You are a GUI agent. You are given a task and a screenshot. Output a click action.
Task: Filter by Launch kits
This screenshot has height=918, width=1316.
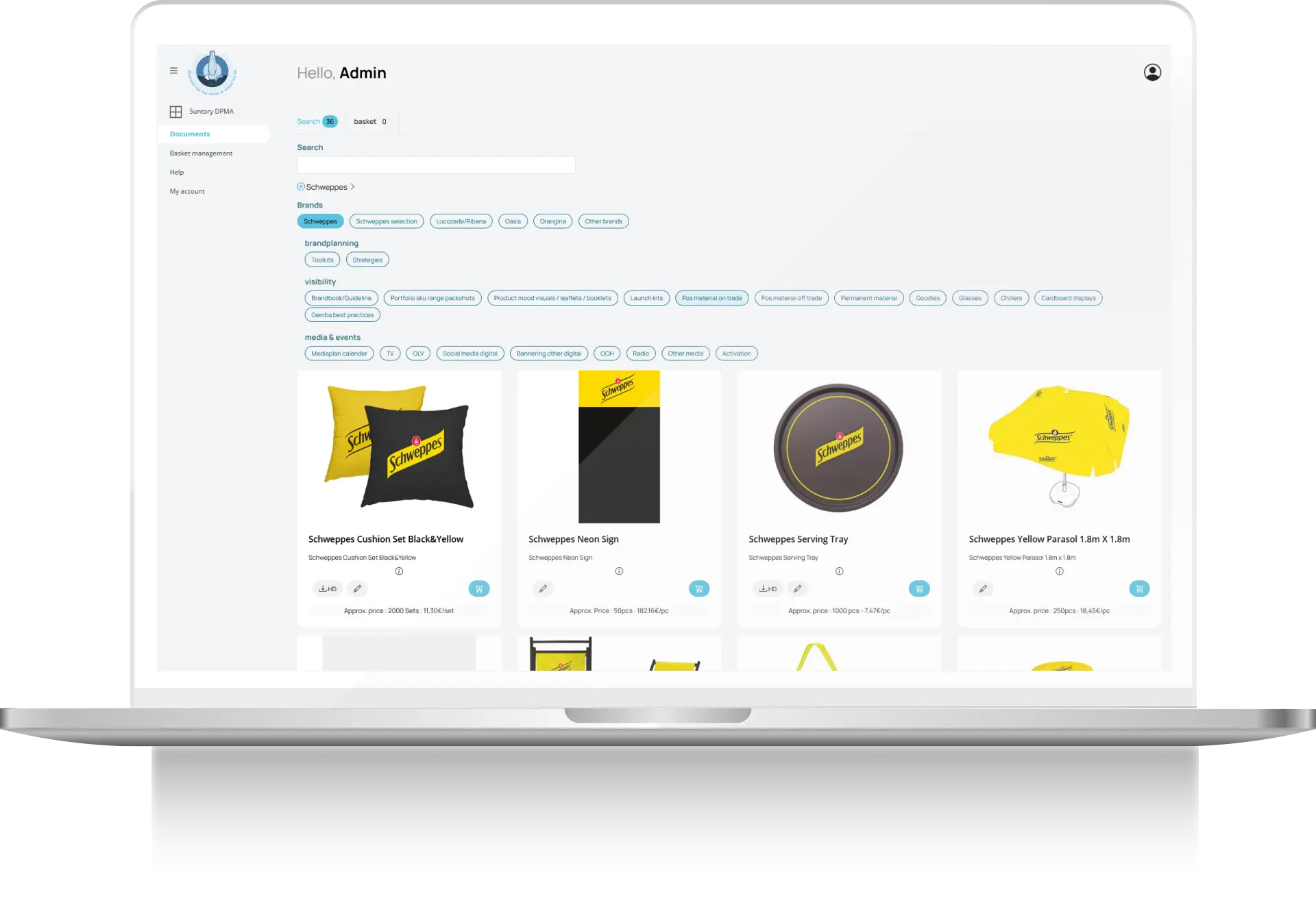pyautogui.click(x=646, y=298)
